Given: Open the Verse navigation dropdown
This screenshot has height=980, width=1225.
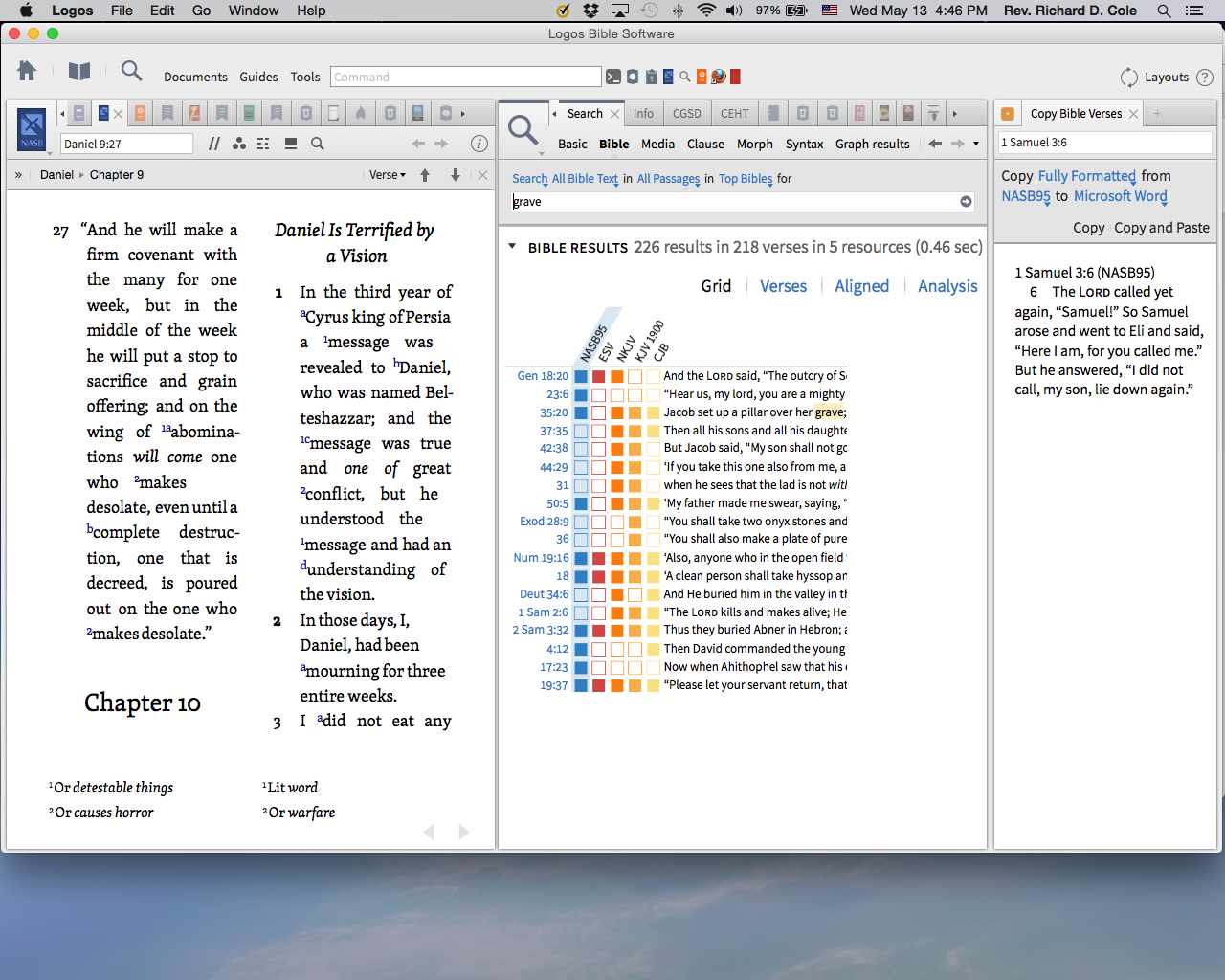Looking at the screenshot, I should [x=388, y=175].
